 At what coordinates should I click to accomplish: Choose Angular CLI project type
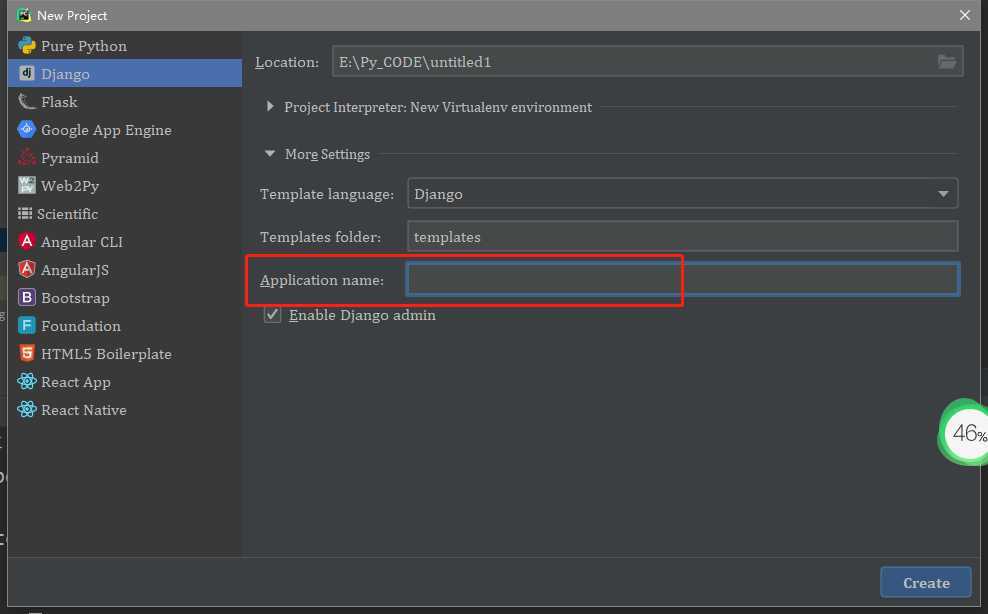82,242
